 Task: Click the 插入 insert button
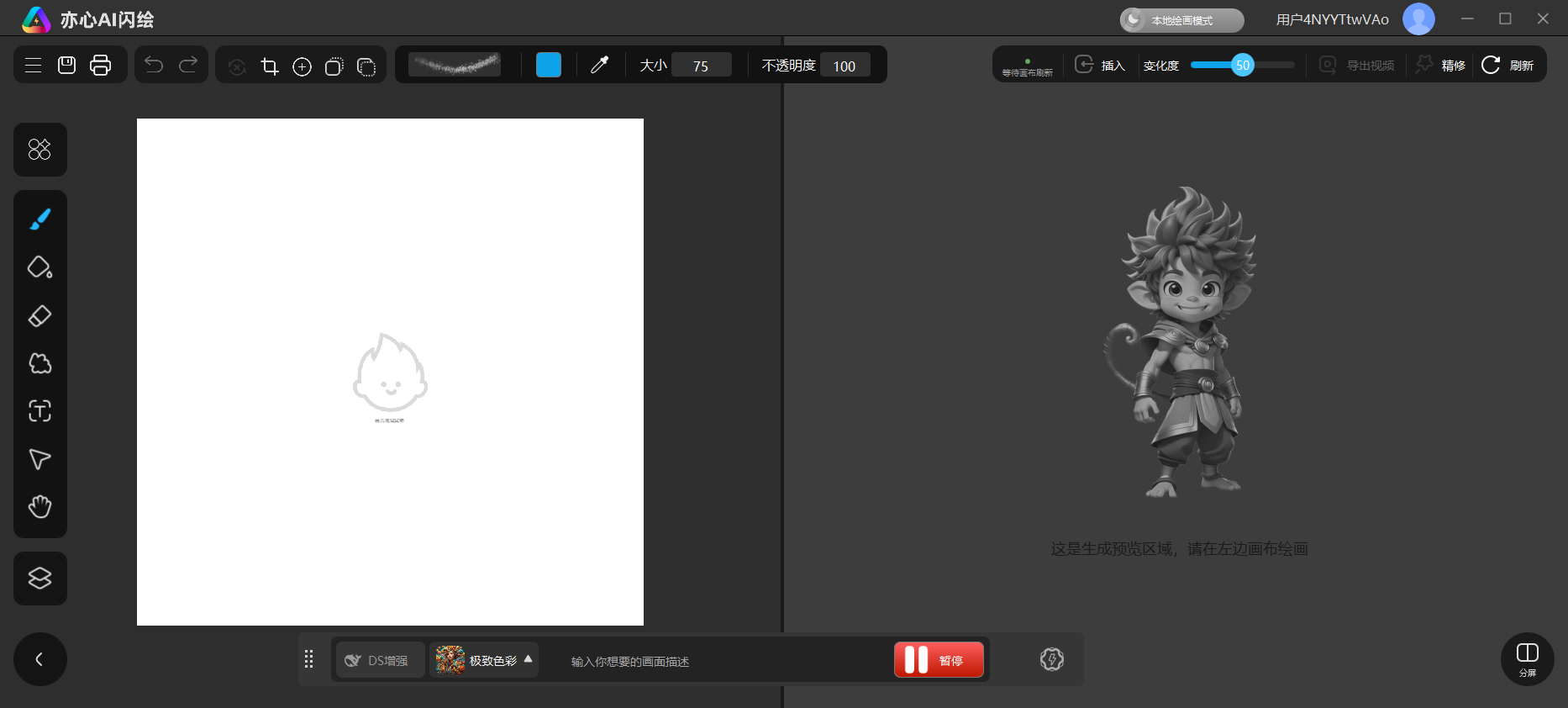(x=1100, y=65)
